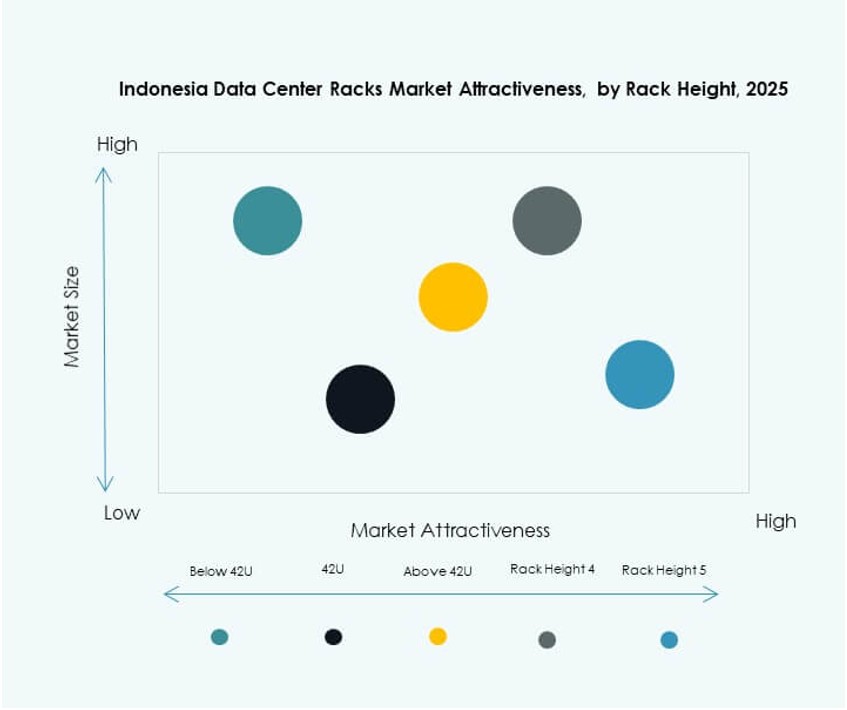
Task: Select the yellow Above 42U bubble
Action: [x=453, y=297]
